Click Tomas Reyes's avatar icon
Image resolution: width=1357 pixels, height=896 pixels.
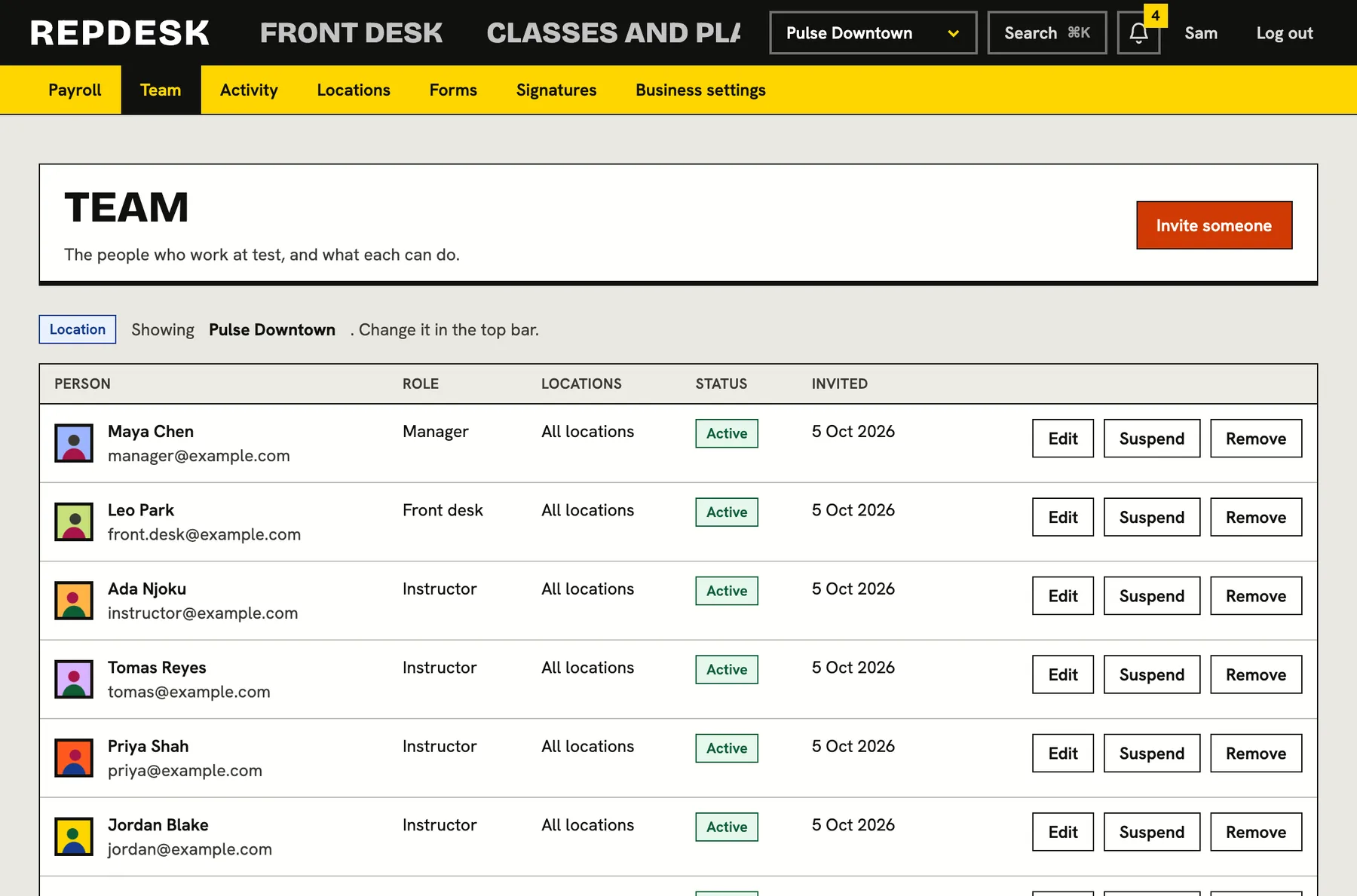[x=74, y=679]
